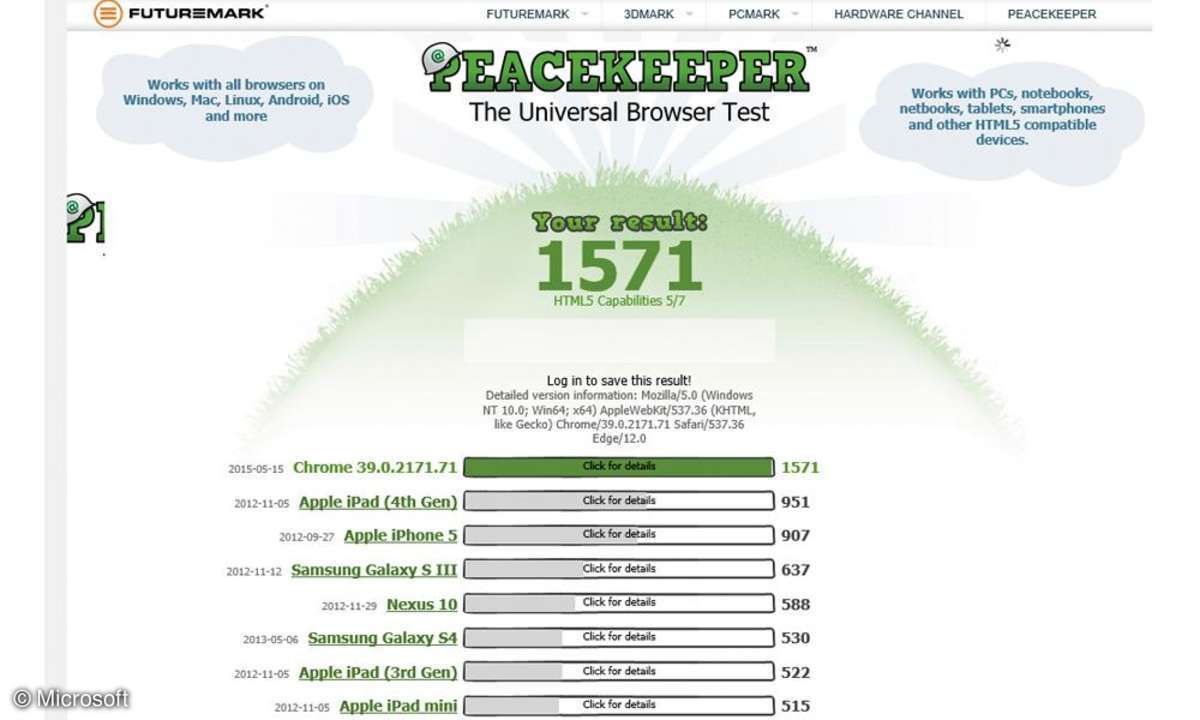This screenshot has width=1200, height=720.
Task: Click the 1571 result score
Action: pos(619,265)
